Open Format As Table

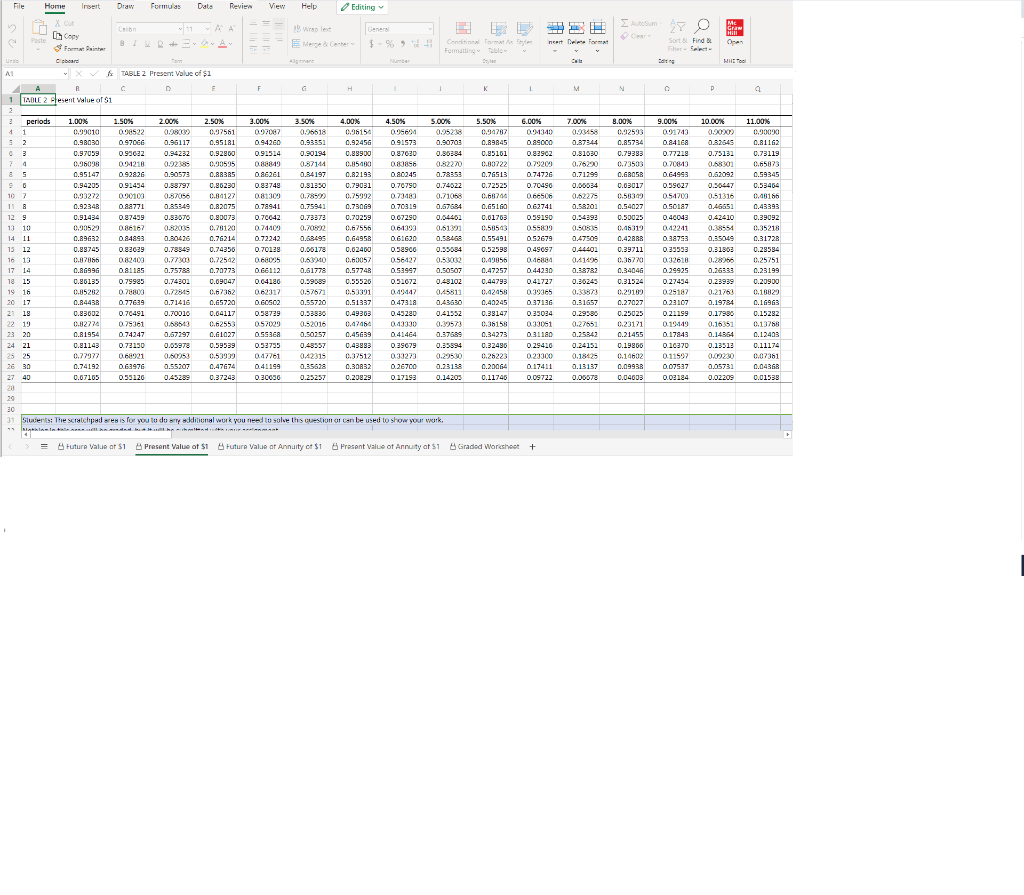[x=498, y=37]
